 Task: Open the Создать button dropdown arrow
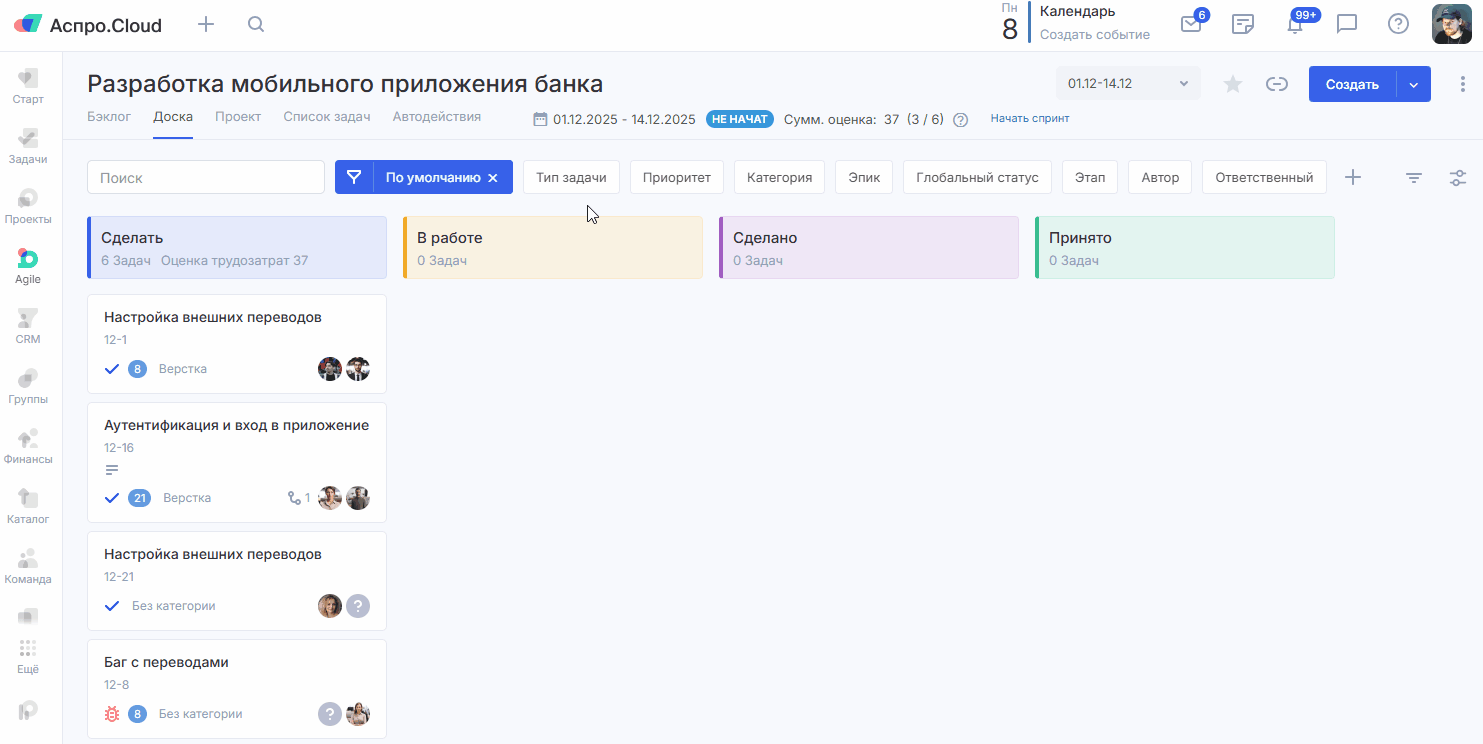point(1414,84)
